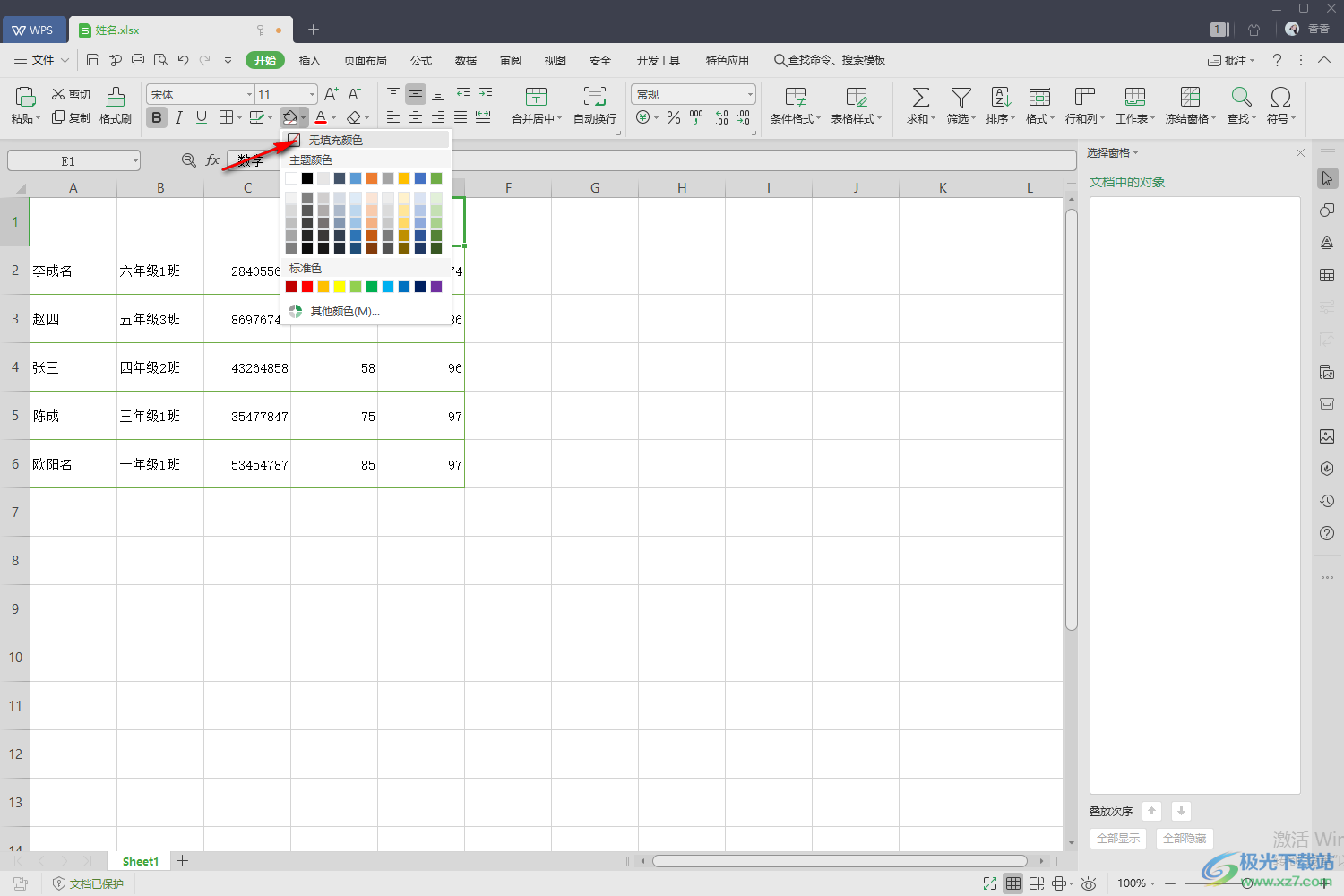
Task: Click the increase font size icon
Action: (332, 94)
